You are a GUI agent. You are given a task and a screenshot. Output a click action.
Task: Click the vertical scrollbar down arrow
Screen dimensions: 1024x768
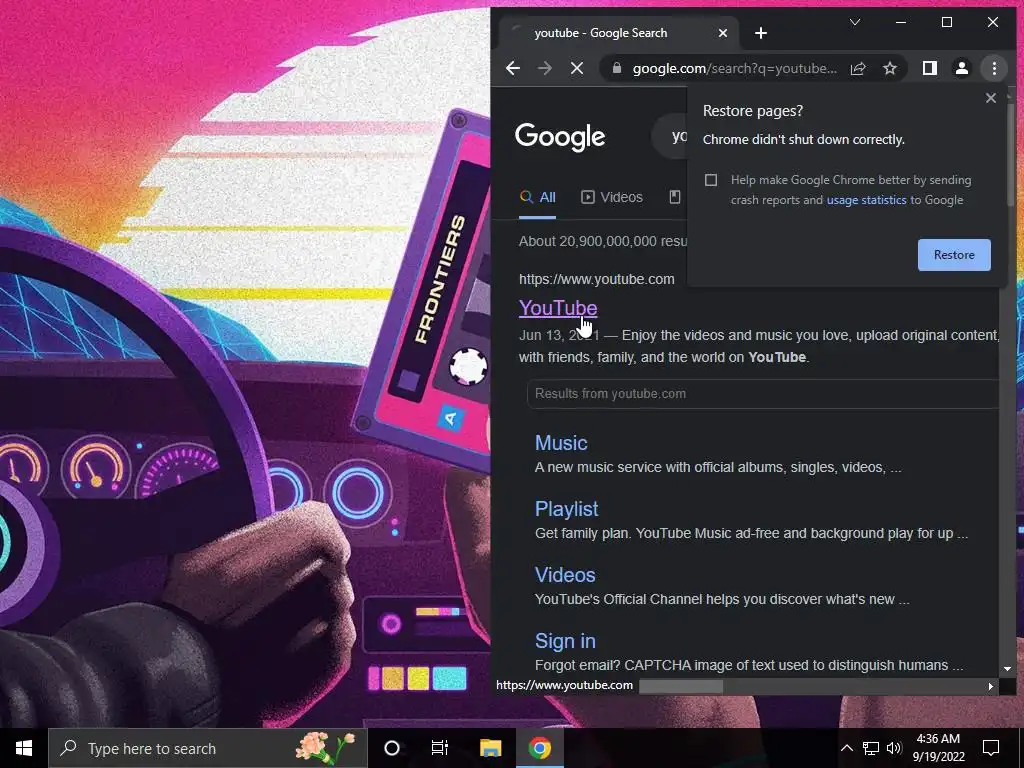pos(1007,669)
